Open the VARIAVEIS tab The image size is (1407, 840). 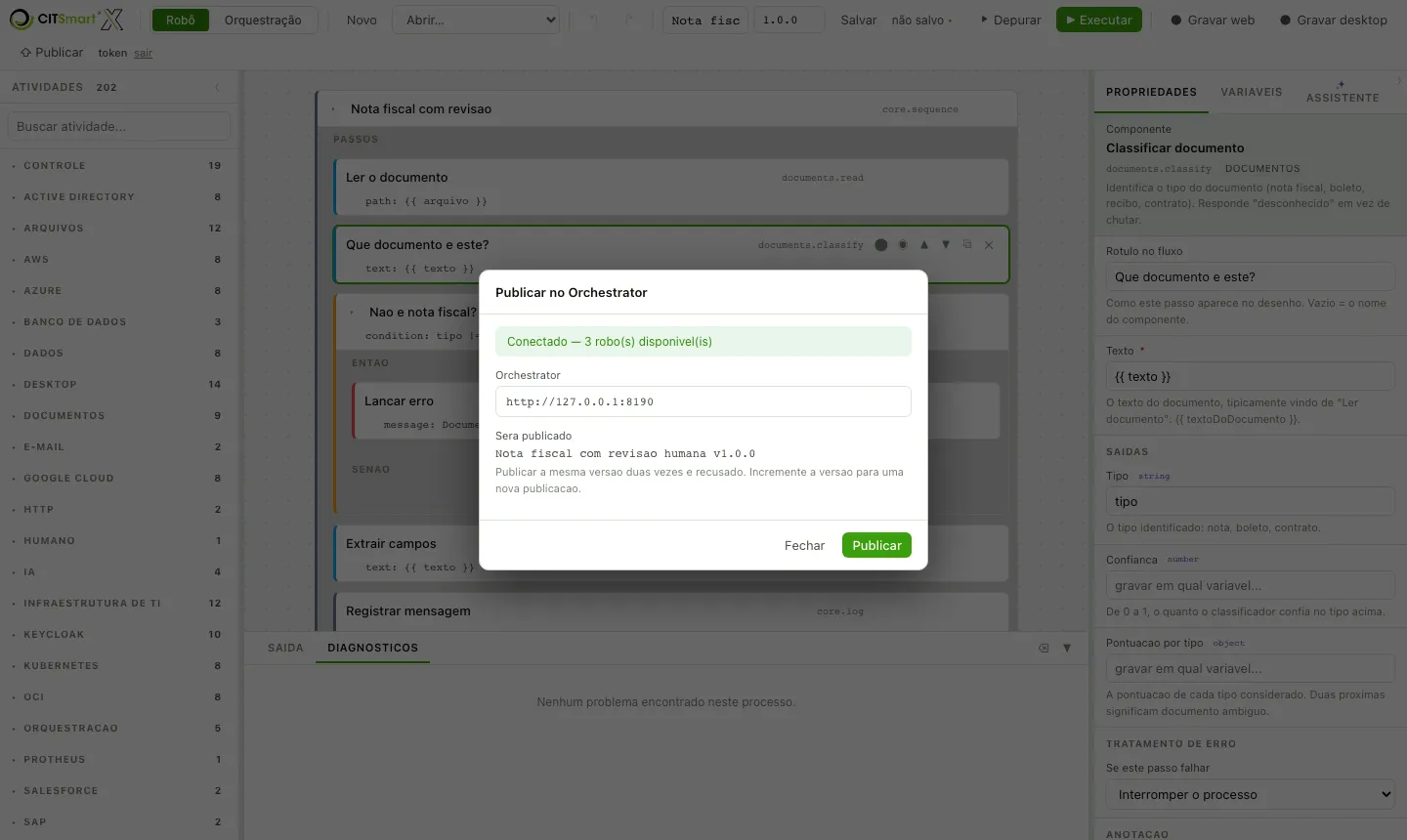[1251, 92]
